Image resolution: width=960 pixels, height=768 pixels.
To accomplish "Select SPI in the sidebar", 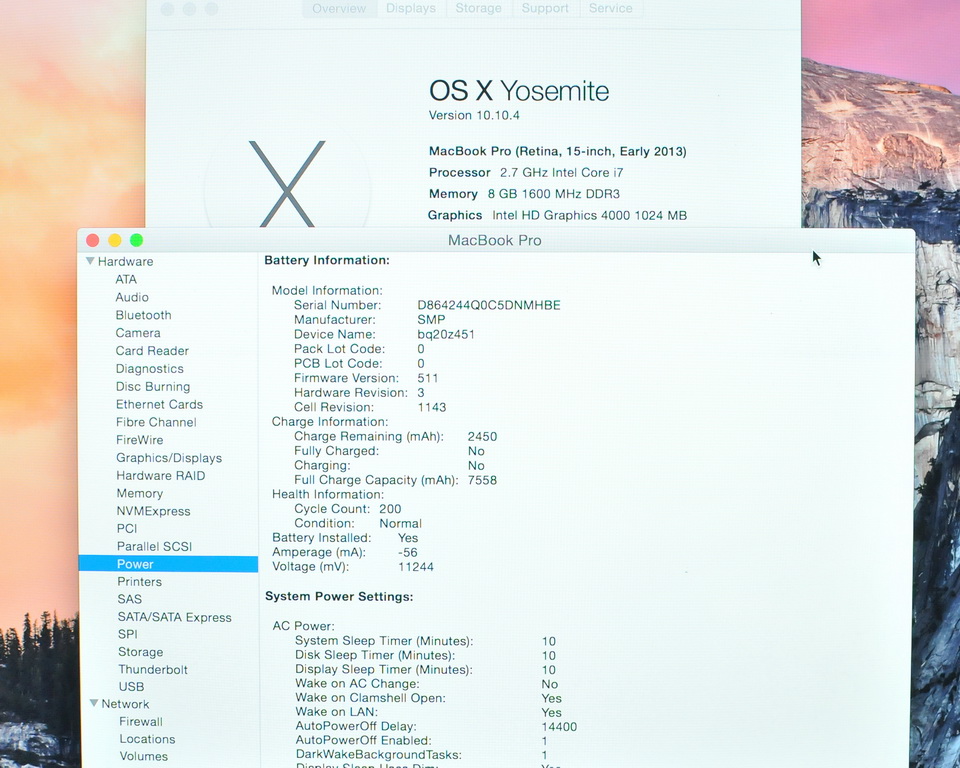I will point(128,634).
